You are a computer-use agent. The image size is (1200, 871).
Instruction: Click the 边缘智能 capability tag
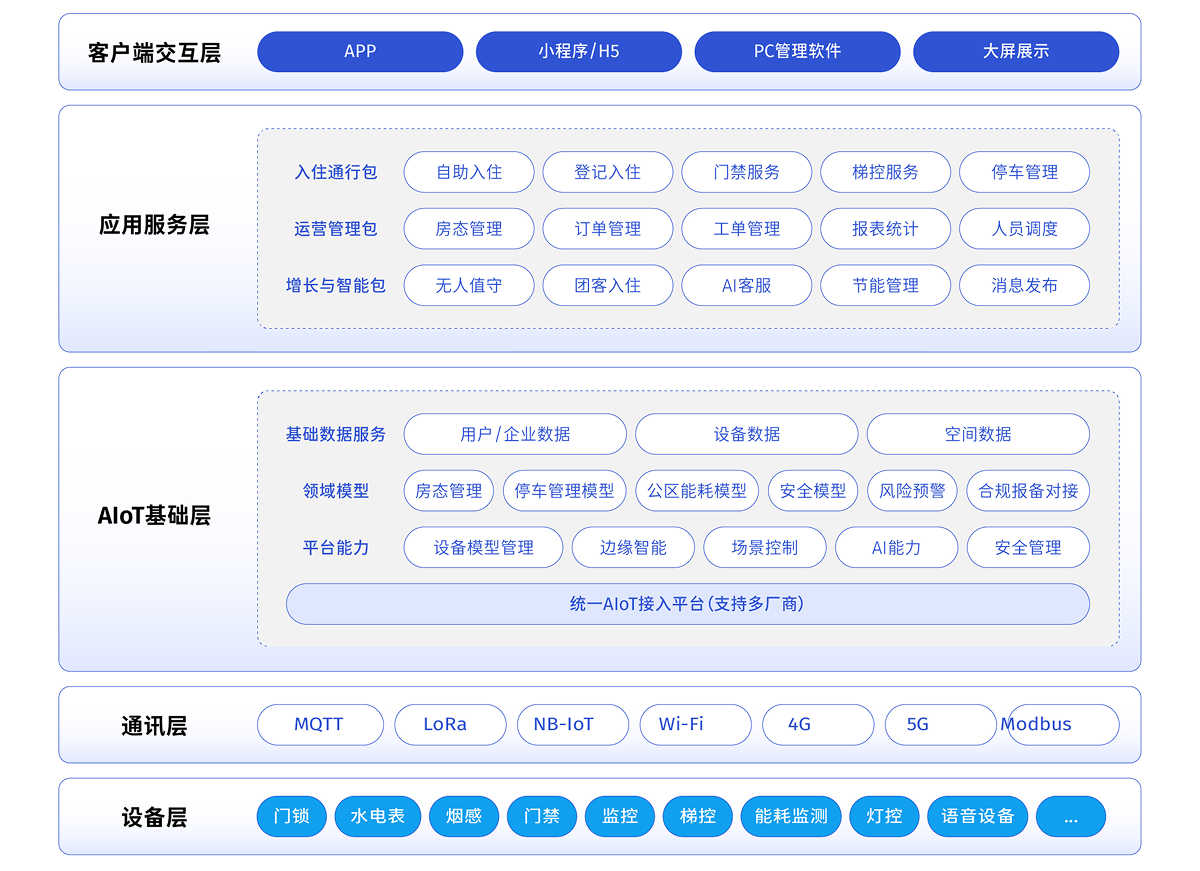632,548
